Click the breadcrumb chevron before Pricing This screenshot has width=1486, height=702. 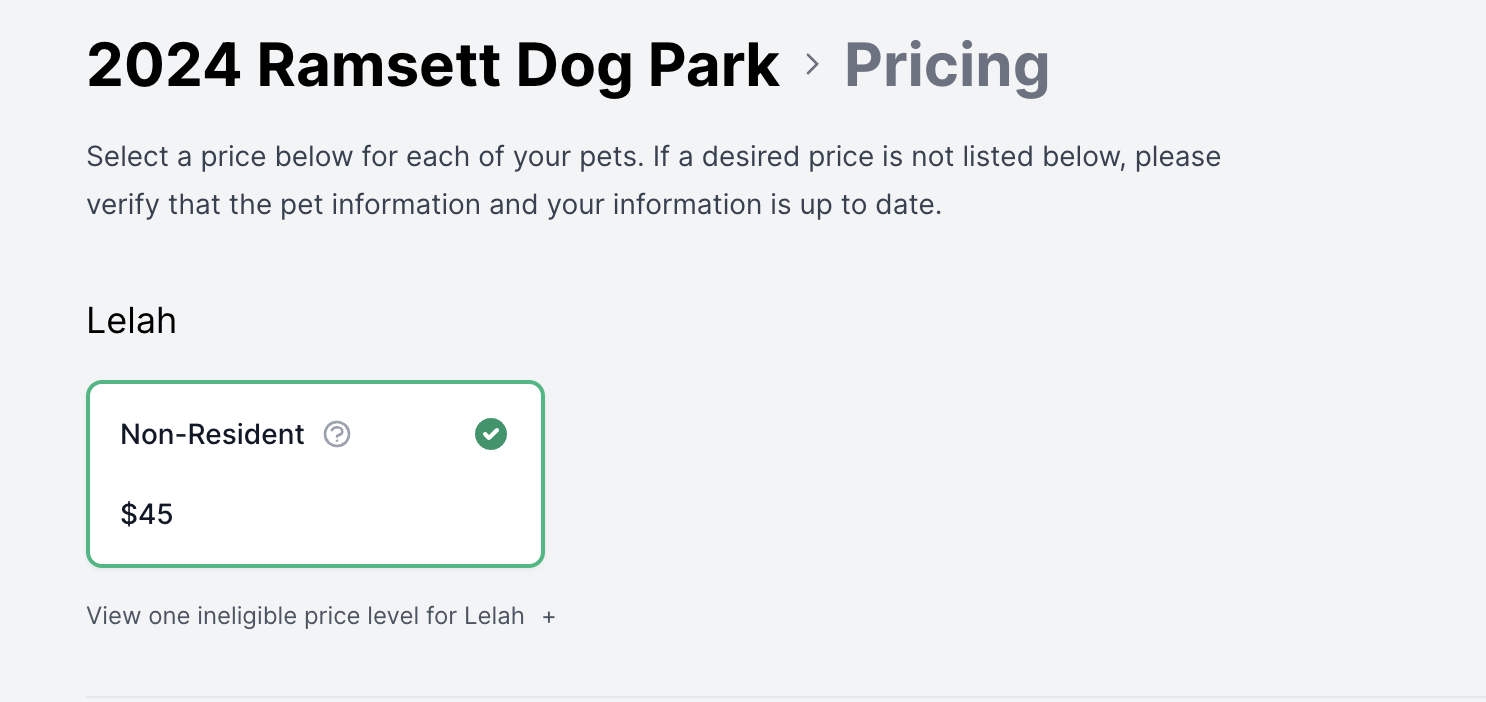pos(812,65)
